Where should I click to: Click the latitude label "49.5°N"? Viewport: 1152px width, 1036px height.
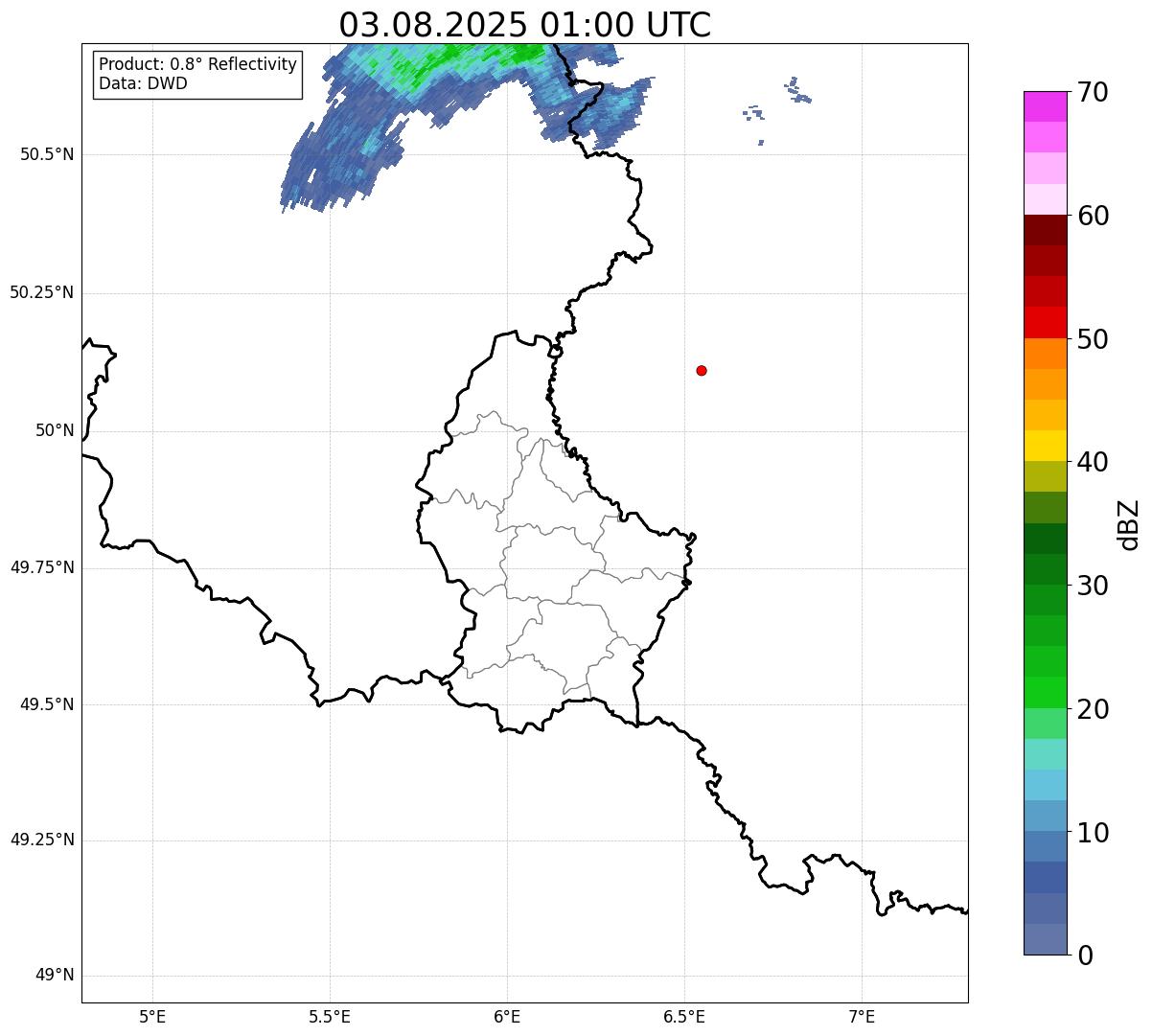47,704
